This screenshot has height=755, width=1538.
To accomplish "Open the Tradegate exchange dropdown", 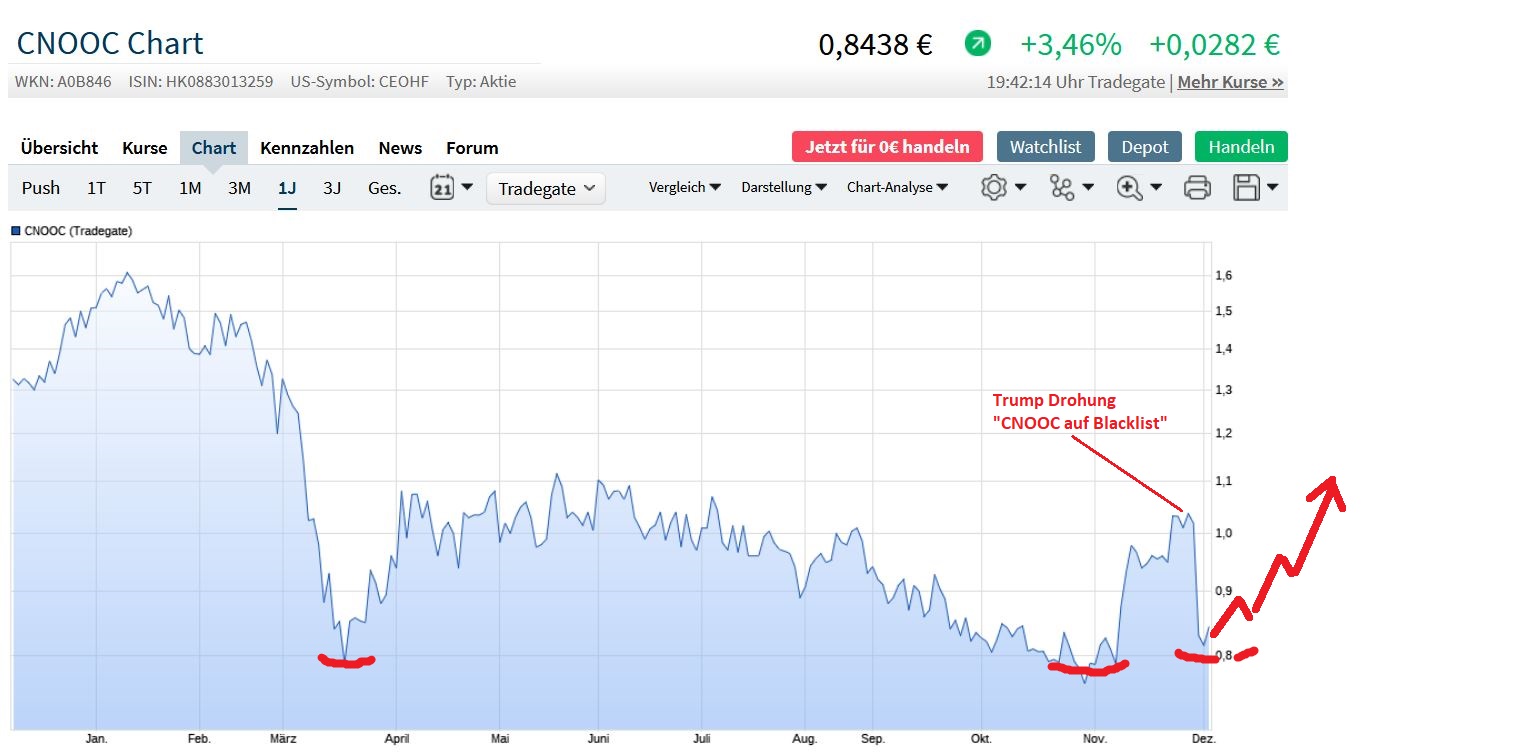I will pos(546,188).
